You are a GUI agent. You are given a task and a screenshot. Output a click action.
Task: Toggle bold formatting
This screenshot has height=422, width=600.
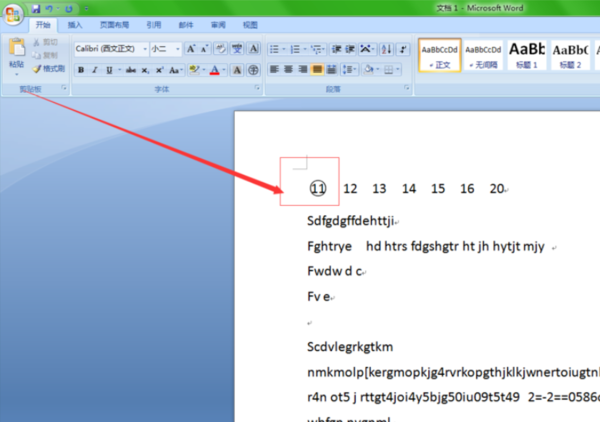(81, 70)
